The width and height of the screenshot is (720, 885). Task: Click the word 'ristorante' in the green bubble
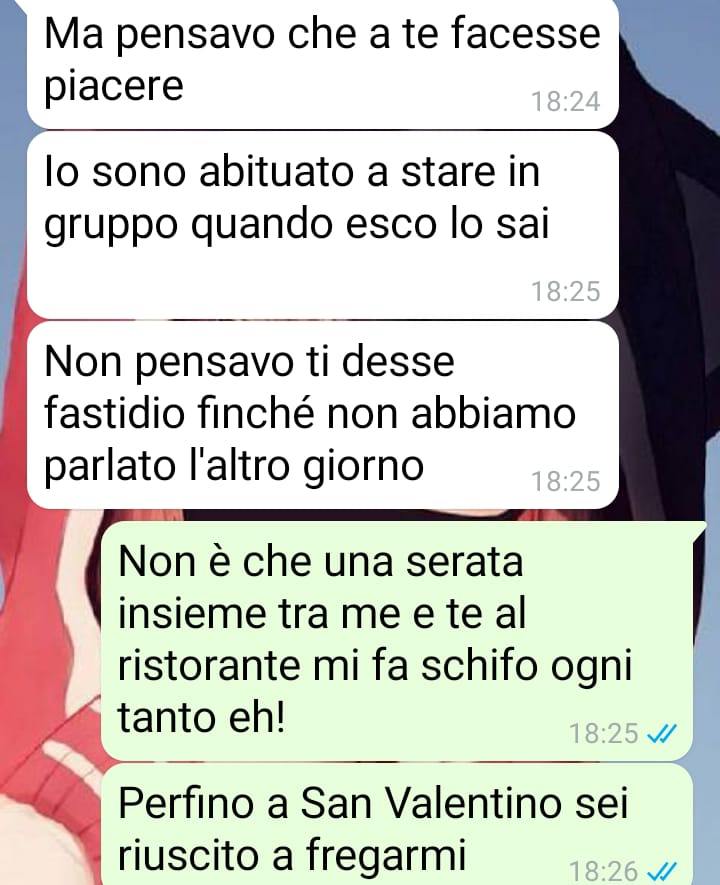[x=209, y=665]
